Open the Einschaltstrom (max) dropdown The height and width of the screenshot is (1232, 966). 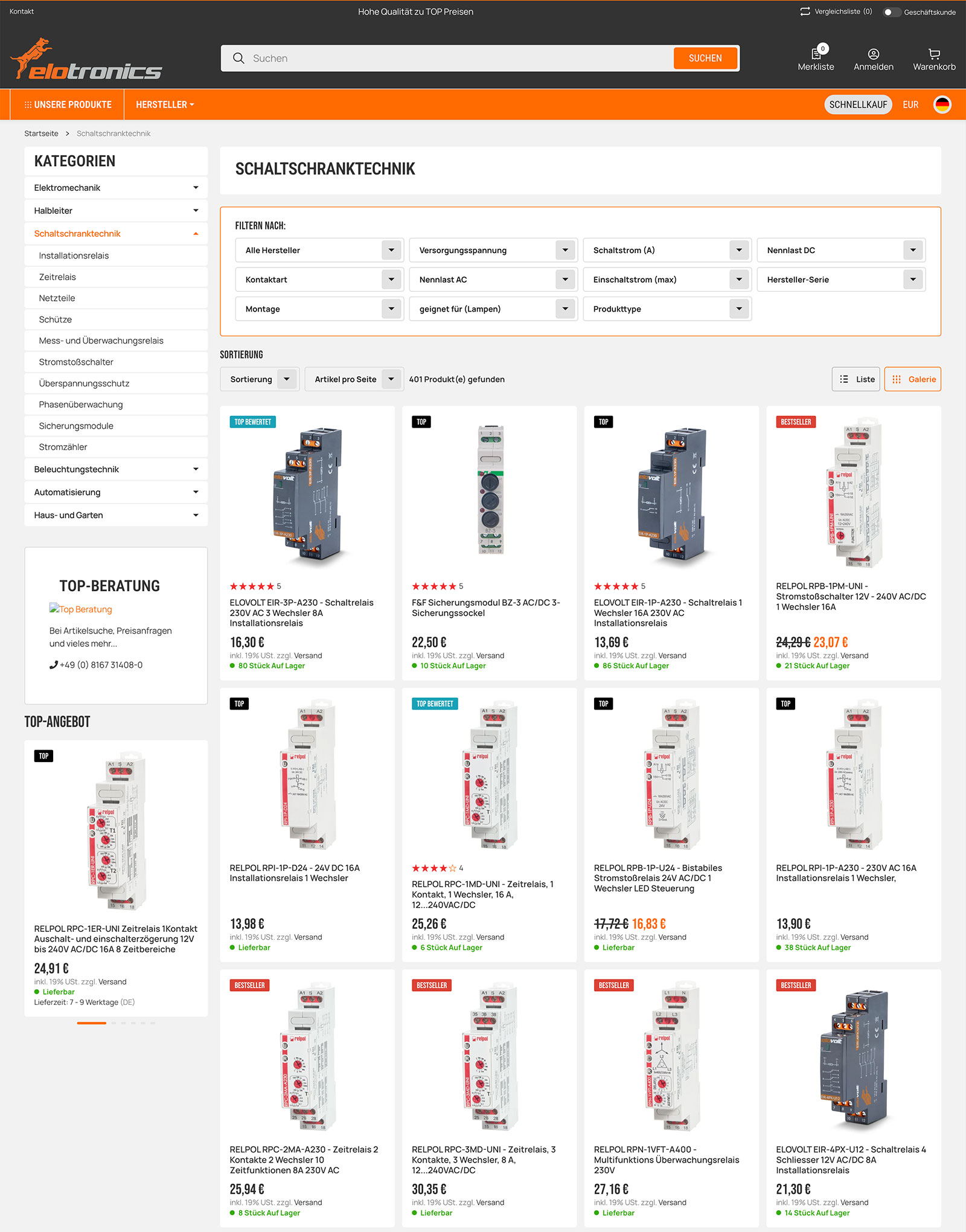(x=667, y=280)
